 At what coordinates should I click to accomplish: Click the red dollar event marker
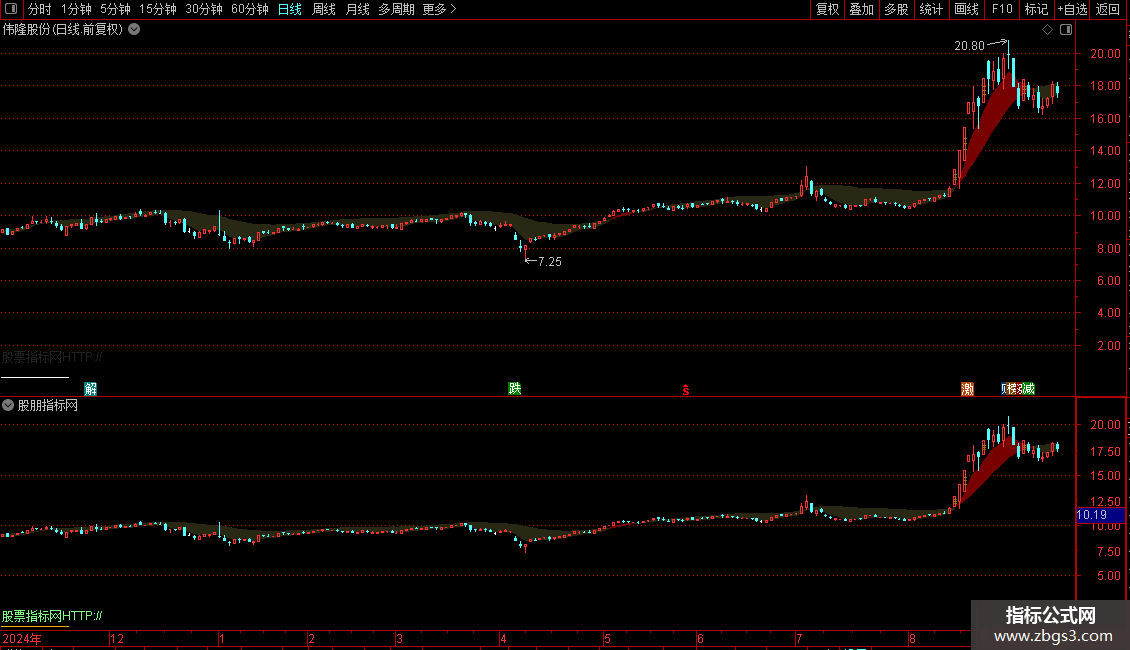(685, 390)
